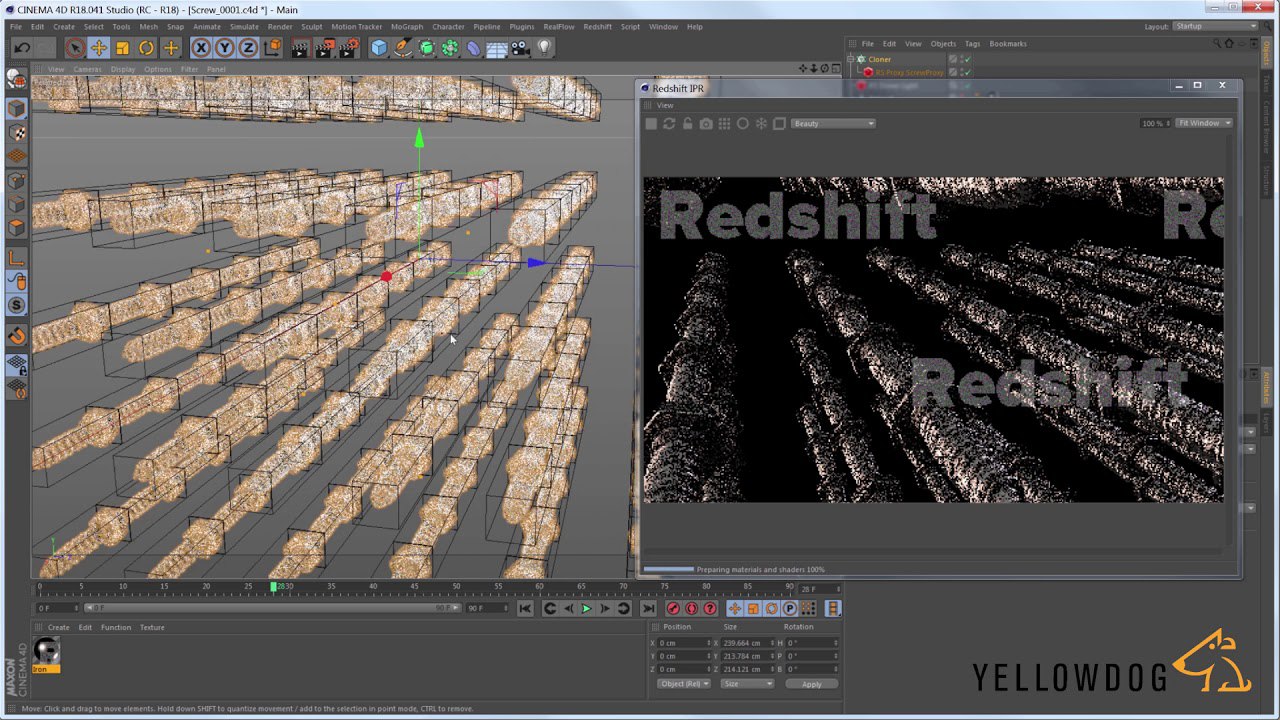The width and height of the screenshot is (1280, 720).
Task: Toggle the RS Proxy ScrewProxy enable checkmark
Action: tap(968, 72)
